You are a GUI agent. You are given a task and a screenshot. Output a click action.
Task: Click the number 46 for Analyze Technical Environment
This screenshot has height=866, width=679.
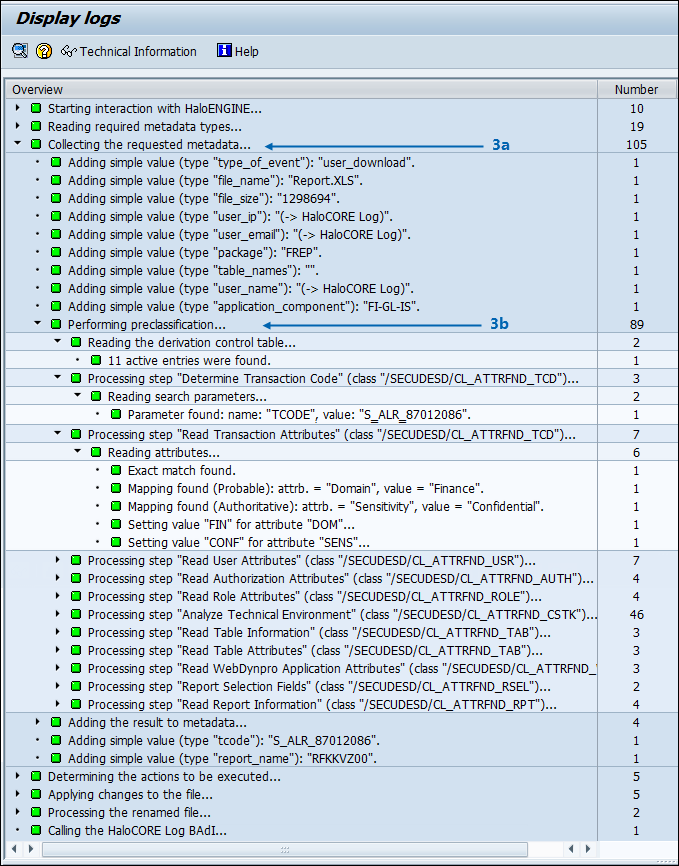[636, 614]
